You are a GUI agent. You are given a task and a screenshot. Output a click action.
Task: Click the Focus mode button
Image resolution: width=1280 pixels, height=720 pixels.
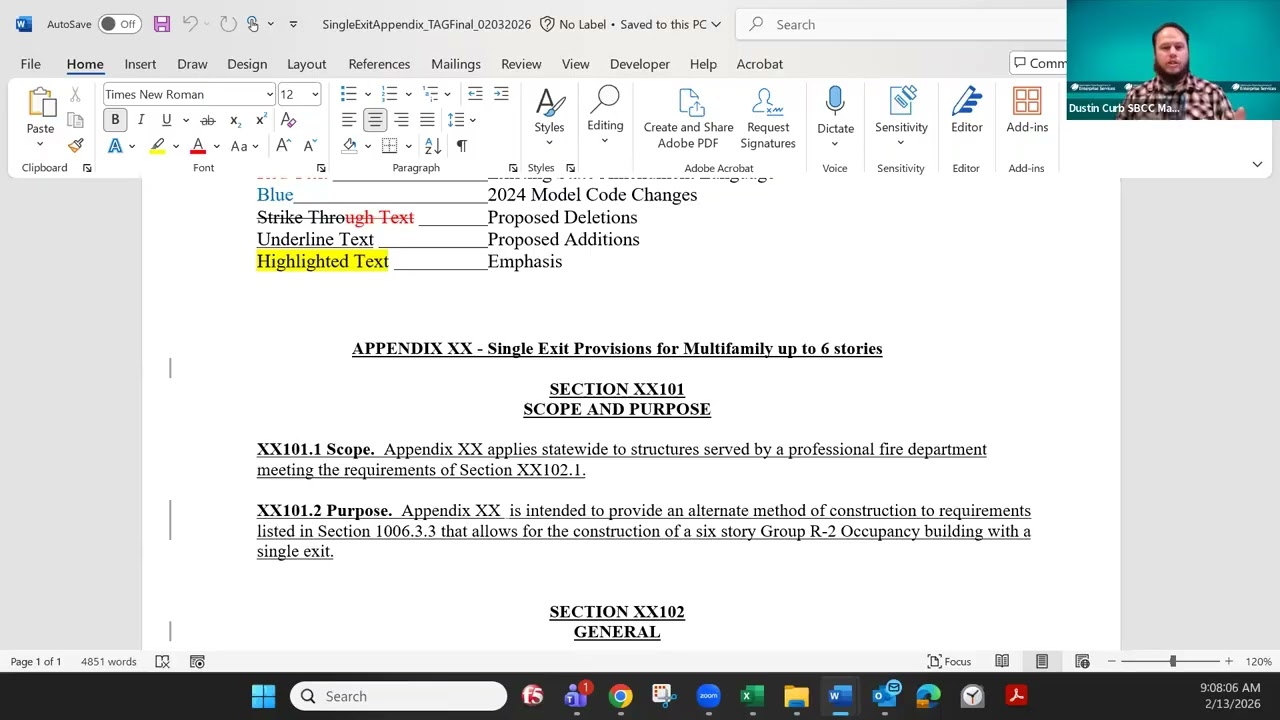(949, 661)
